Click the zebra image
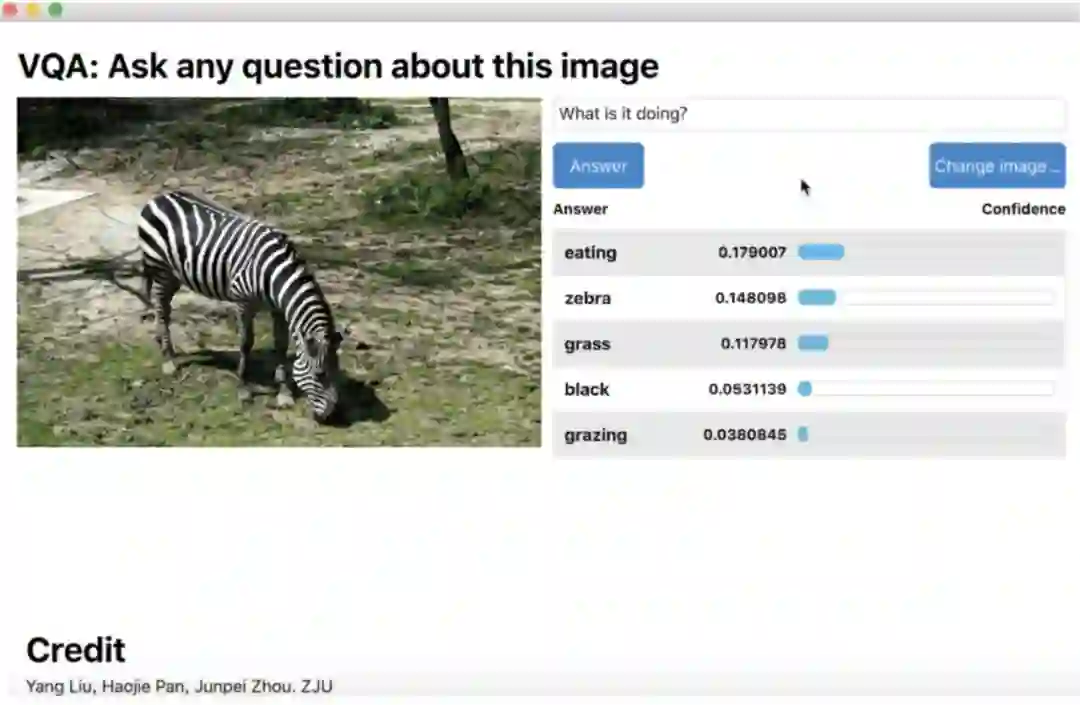The width and height of the screenshot is (1080, 705). point(279,272)
